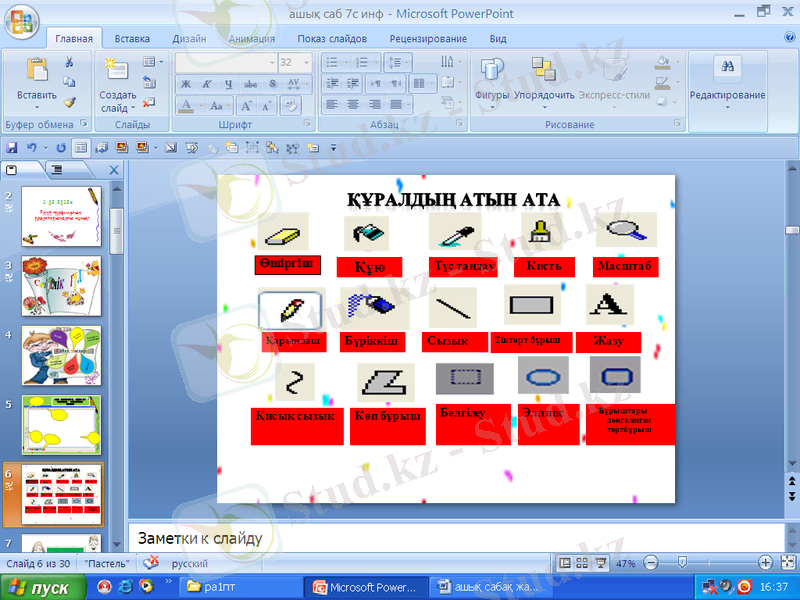Start slideshow from status bar icon
800x600 pixels.
[x=599, y=563]
